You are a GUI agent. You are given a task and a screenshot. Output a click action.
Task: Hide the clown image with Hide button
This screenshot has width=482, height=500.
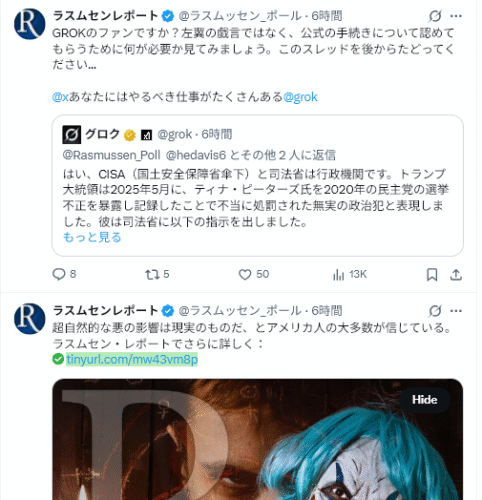tap(424, 400)
